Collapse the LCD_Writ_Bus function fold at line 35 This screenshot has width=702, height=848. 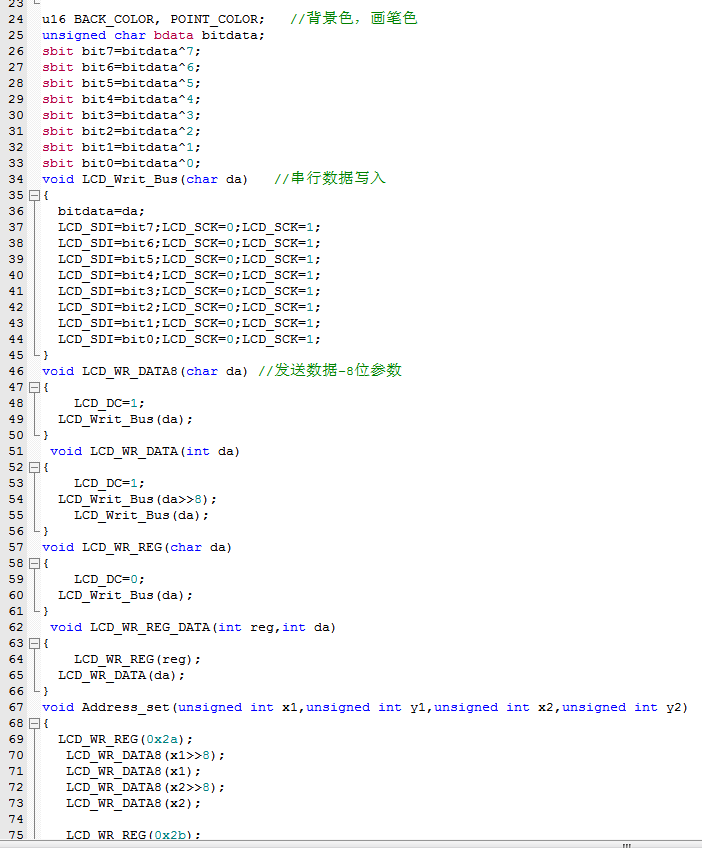pyautogui.click(x=34, y=195)
